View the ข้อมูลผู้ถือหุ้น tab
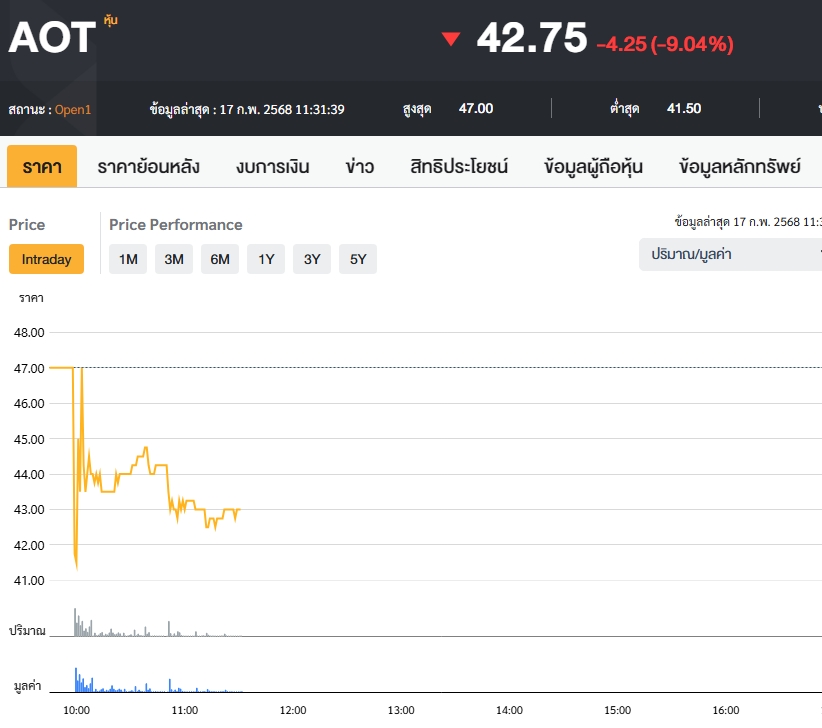Image resolution: width=822 pixels, height=728 pixels. [593, 166]
